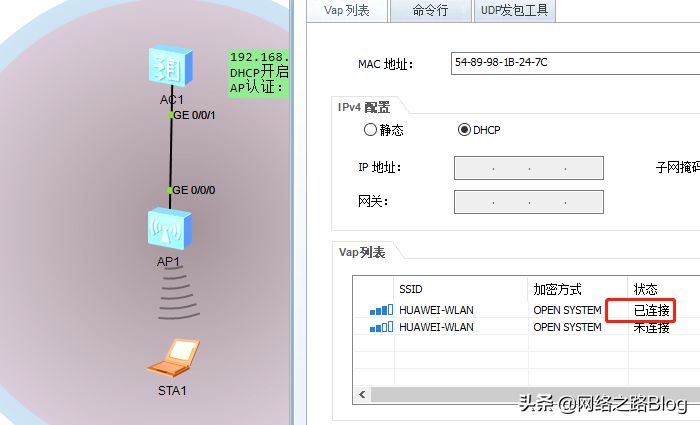
Task: Click the Vap list left scroll arrow
Action: [x=362, y=395]
